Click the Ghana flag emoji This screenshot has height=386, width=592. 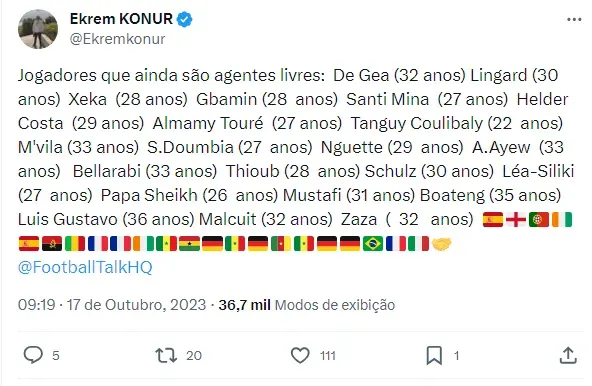click(x=189, y=244)
